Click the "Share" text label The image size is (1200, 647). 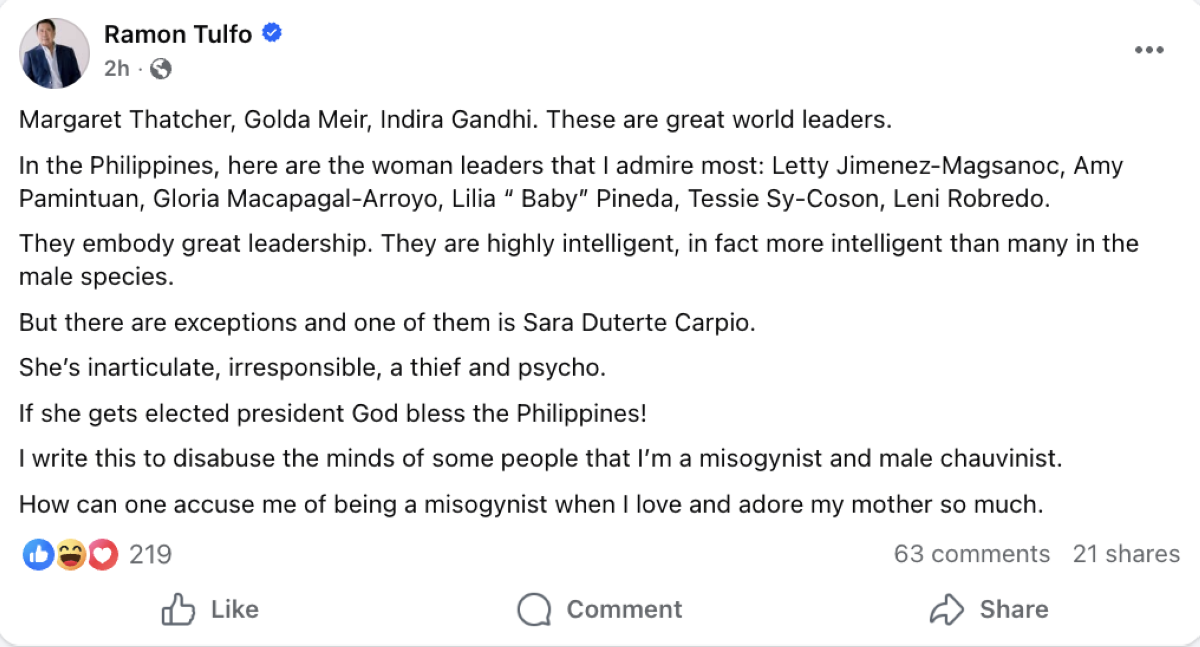(1014, 609)
